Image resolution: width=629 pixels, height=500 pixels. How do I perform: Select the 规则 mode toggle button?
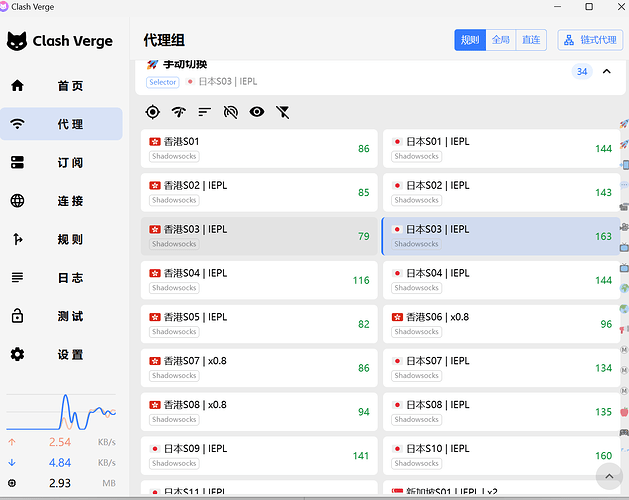[x=470, y=40]
